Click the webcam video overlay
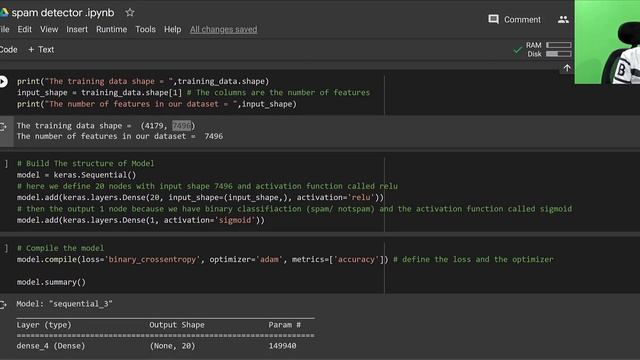This screenshot has height=360, width=640. coord(607,42)
